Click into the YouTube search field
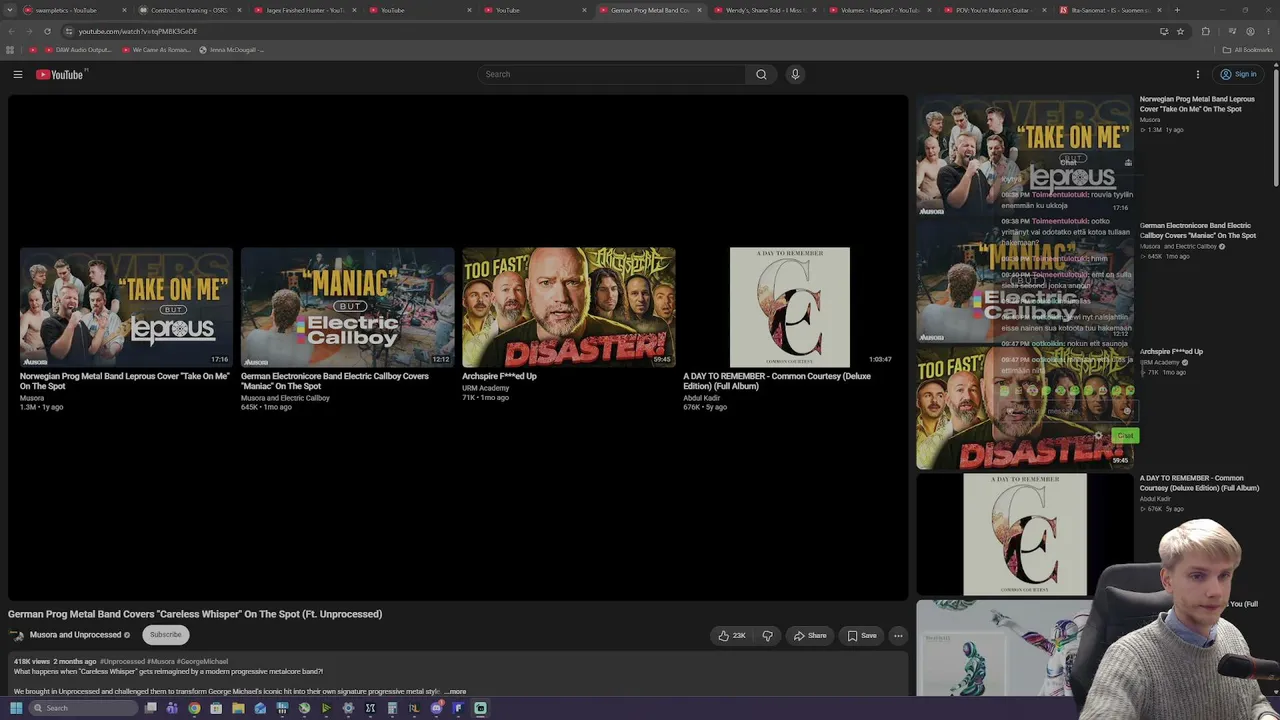 pos(611,74)
